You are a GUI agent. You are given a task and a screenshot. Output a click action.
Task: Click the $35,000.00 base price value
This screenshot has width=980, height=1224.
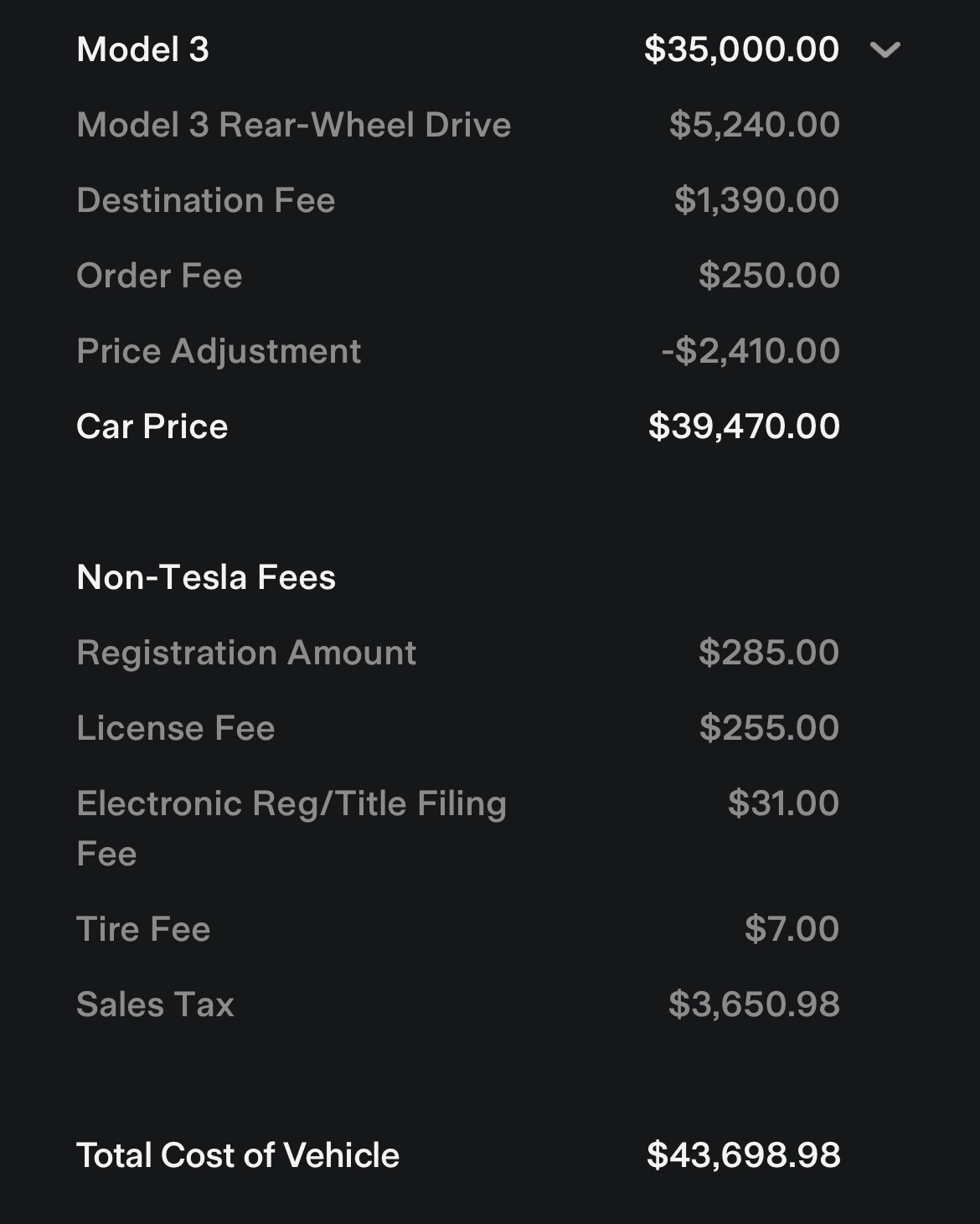pos(740,50)
